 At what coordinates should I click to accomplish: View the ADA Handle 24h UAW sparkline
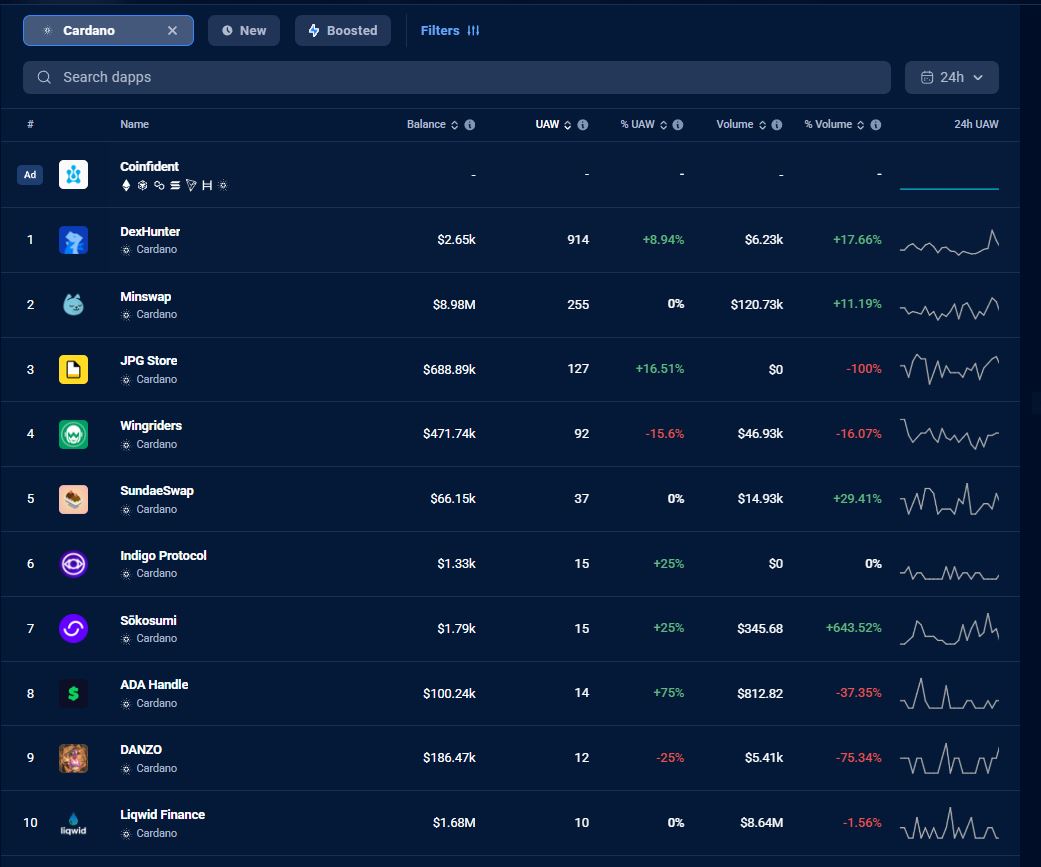949,694
